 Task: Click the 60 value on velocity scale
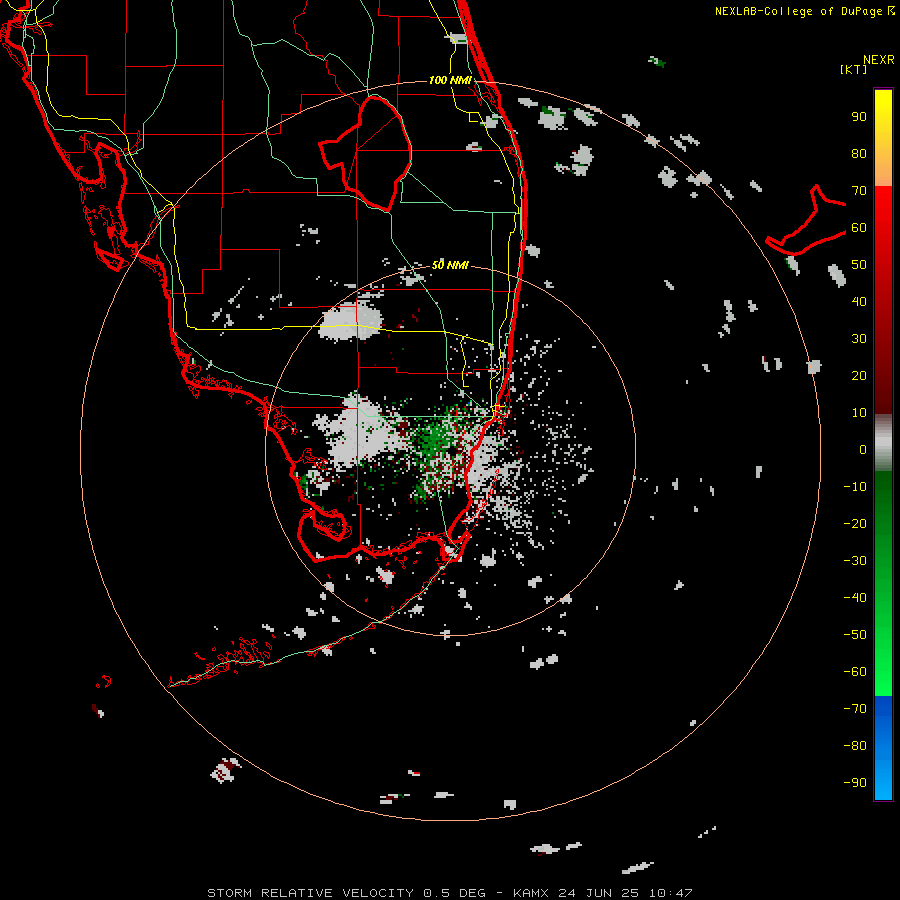click(859, 228)
